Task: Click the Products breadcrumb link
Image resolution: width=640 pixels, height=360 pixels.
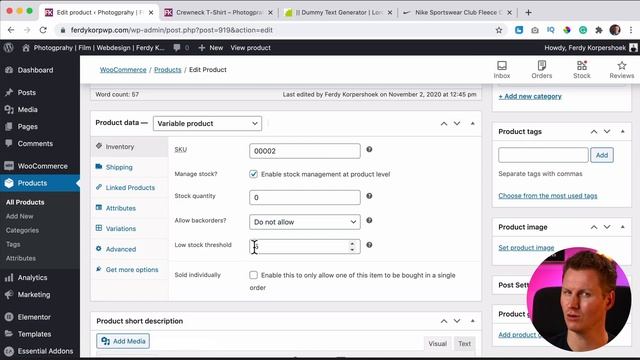Action: tap(168, 70)
